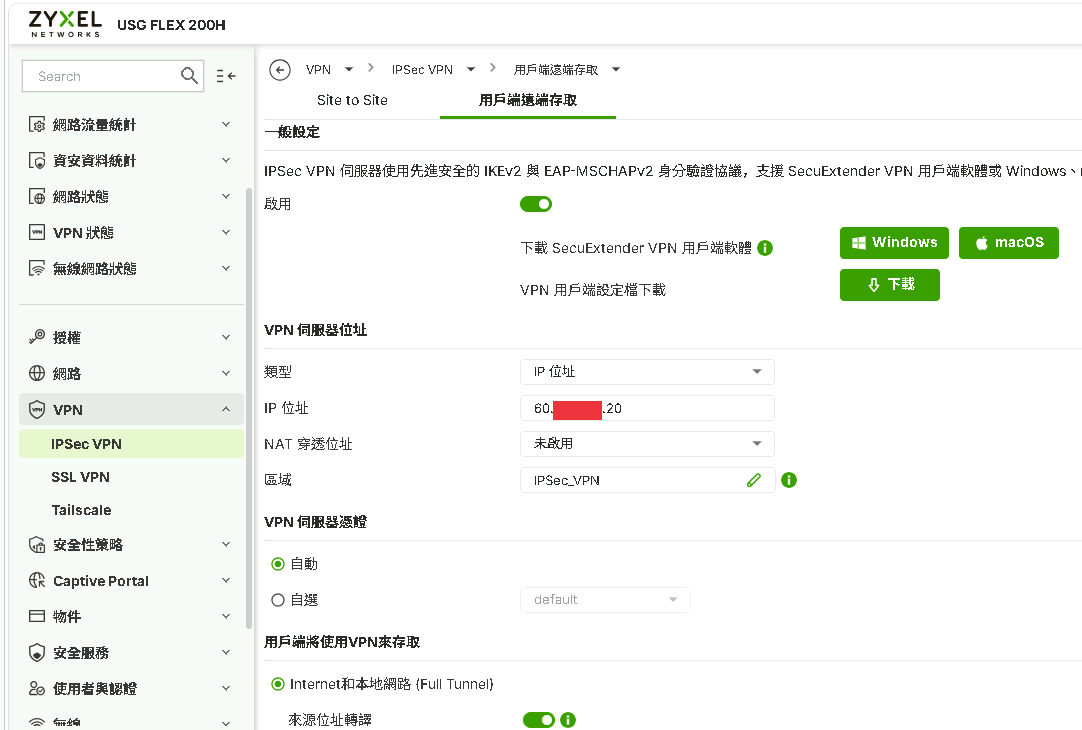This screenshot has height=730, width=1082.
Task: Expand the 物件 menu chevron
Action: [226, 615]
